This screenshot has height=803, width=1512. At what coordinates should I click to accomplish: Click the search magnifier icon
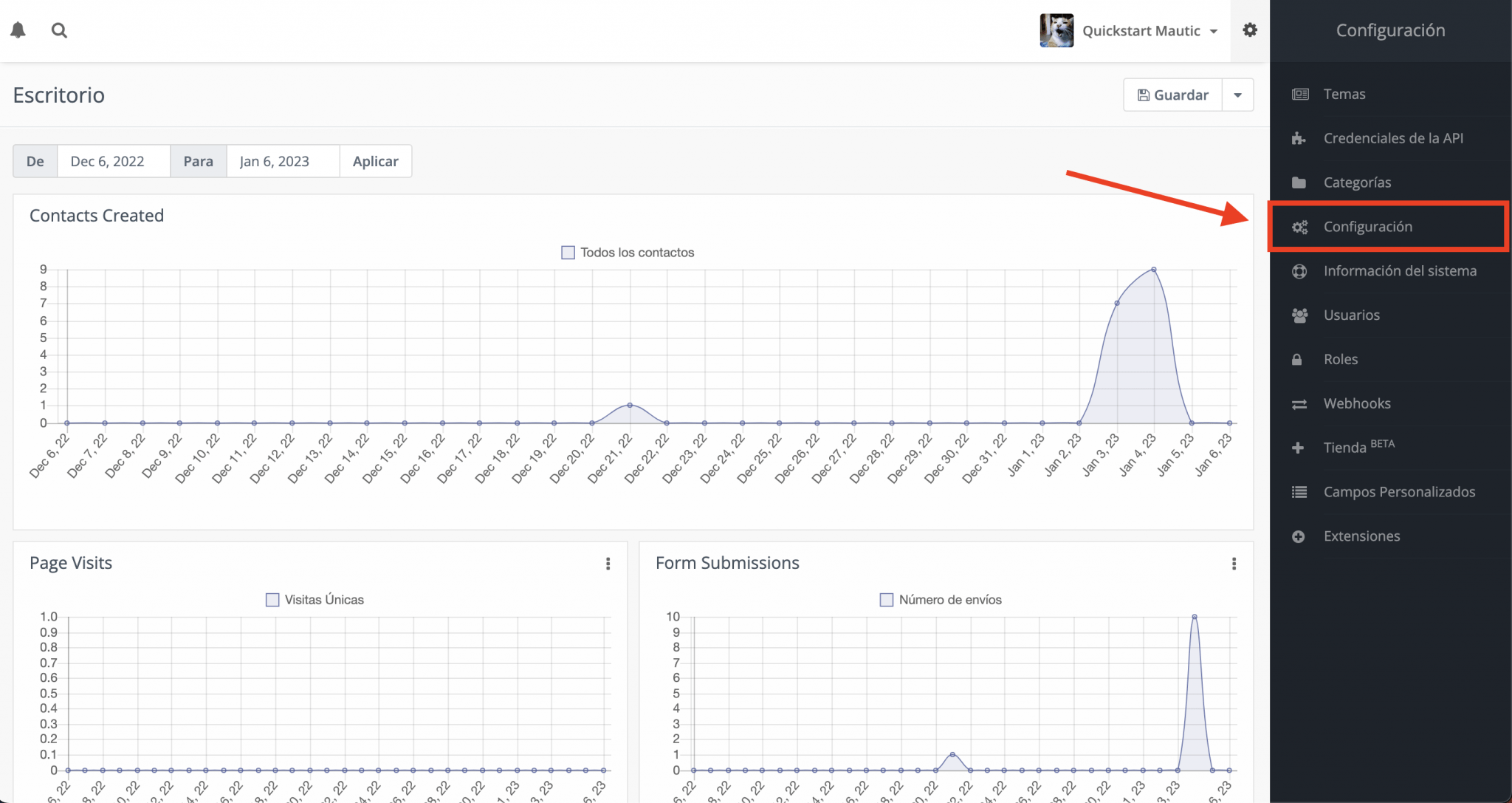pos(59,30)
